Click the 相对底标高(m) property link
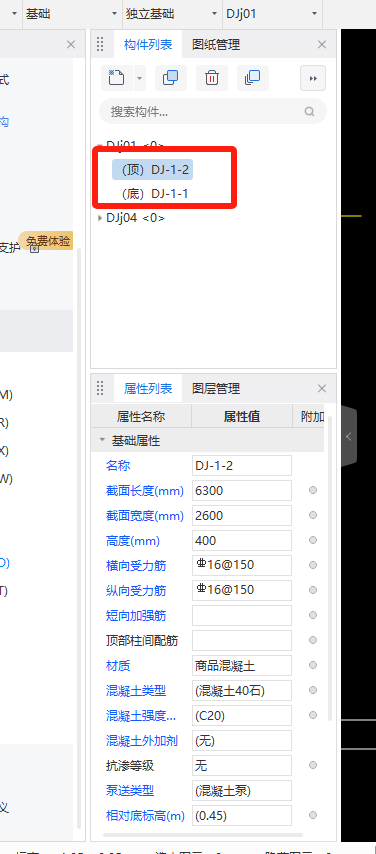376x854 pixels. pos(145,816)
